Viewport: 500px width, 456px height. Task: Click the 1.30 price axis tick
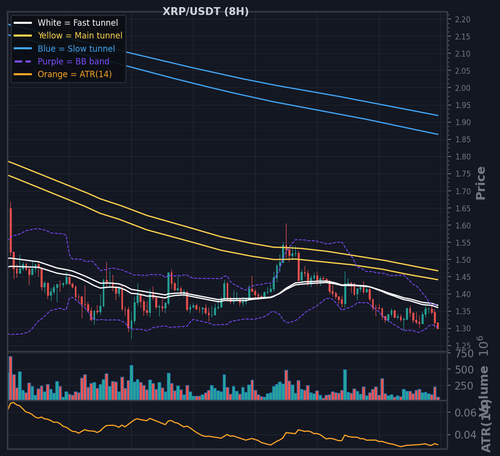click(463, 328)
